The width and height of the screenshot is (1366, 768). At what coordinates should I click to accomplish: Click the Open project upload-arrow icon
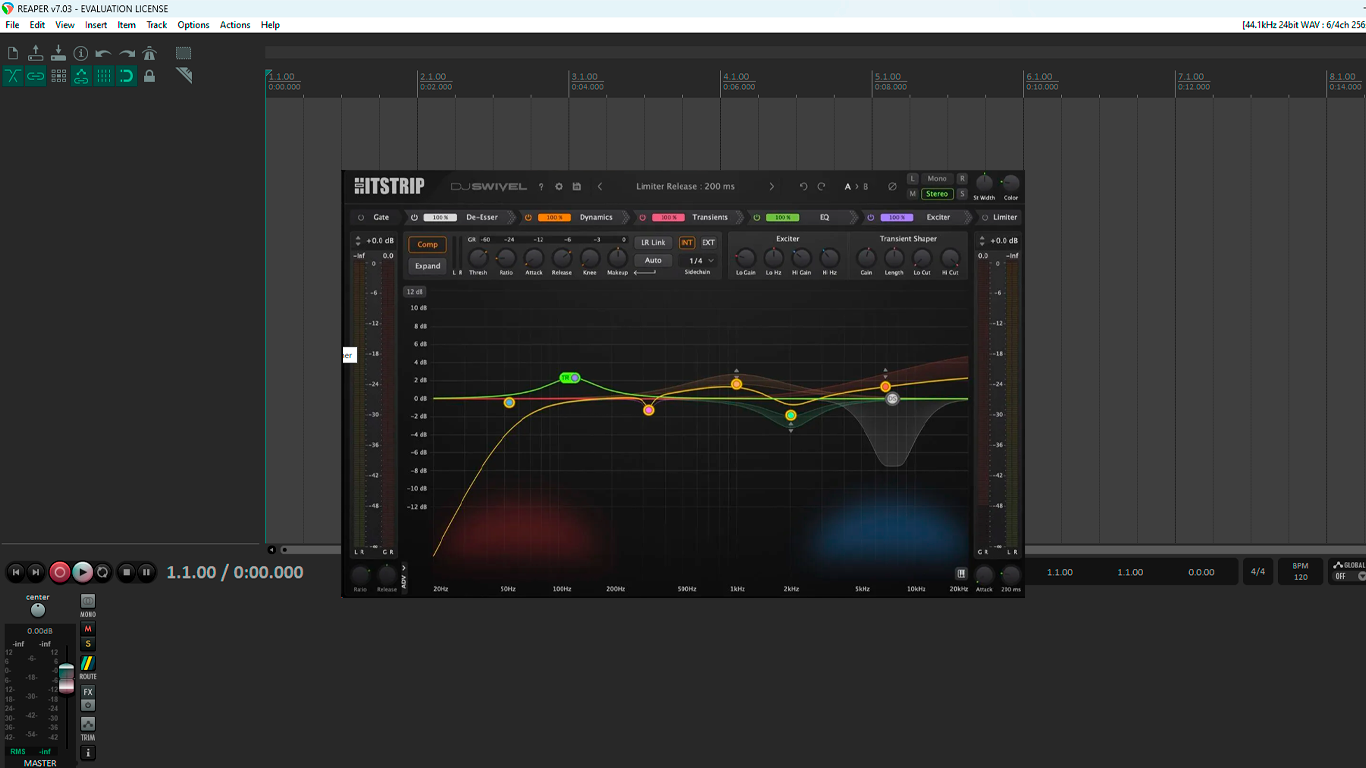[36, 53]
